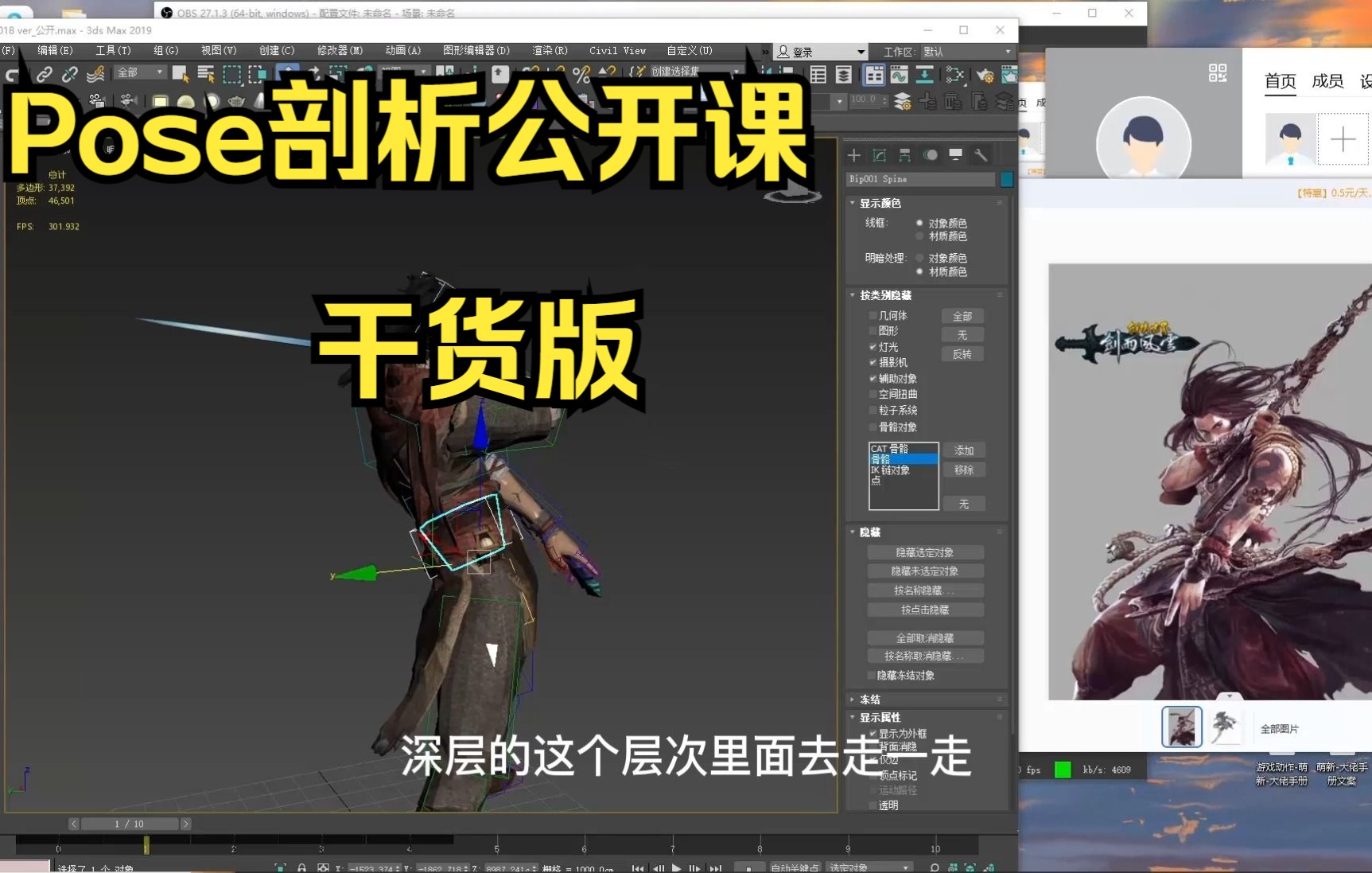
Task: Open the 修改器(M) menu
Action: tap(340, 50)
